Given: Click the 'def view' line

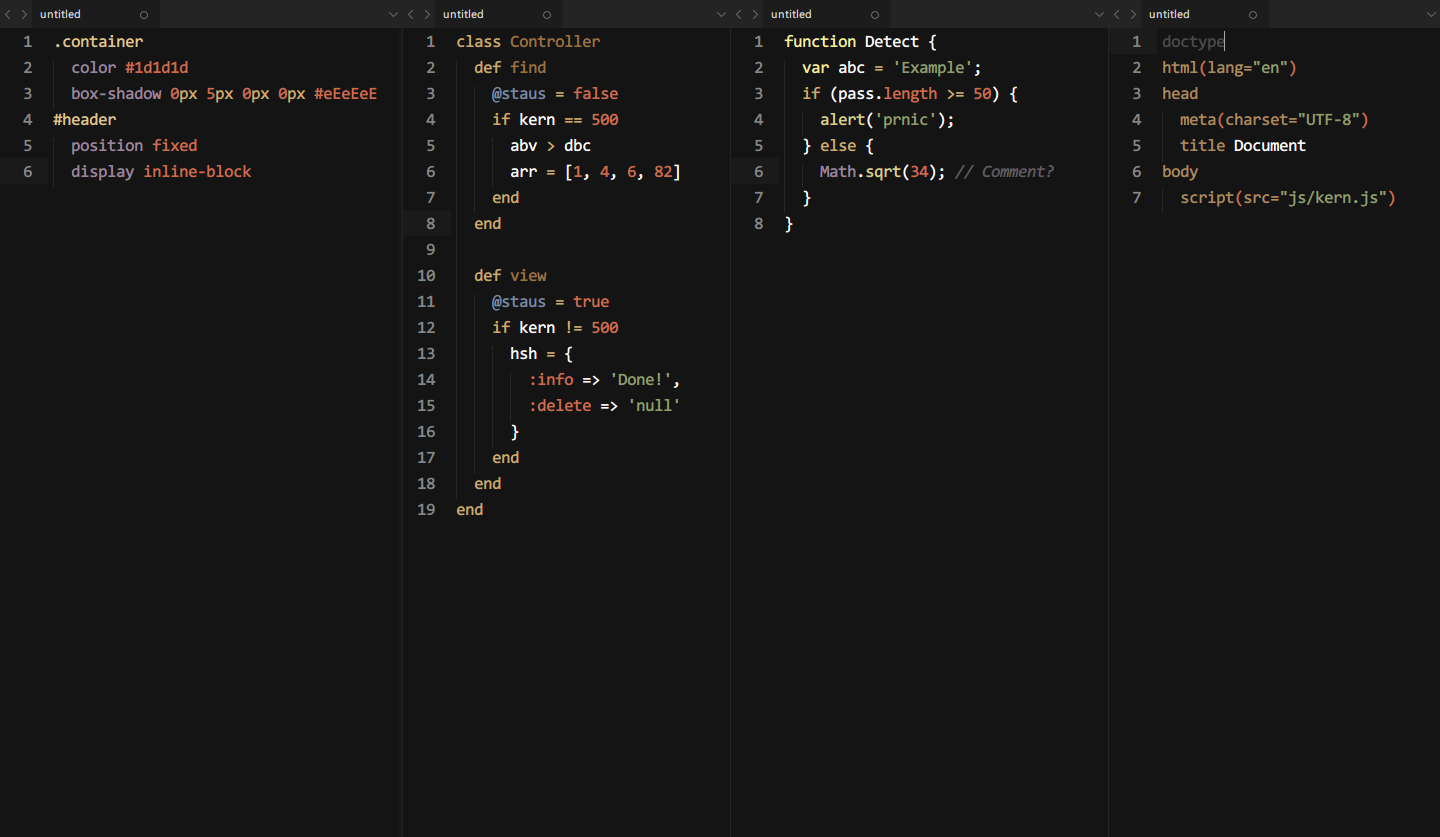Looking at the screenshot, I should (x=510, y=276).
